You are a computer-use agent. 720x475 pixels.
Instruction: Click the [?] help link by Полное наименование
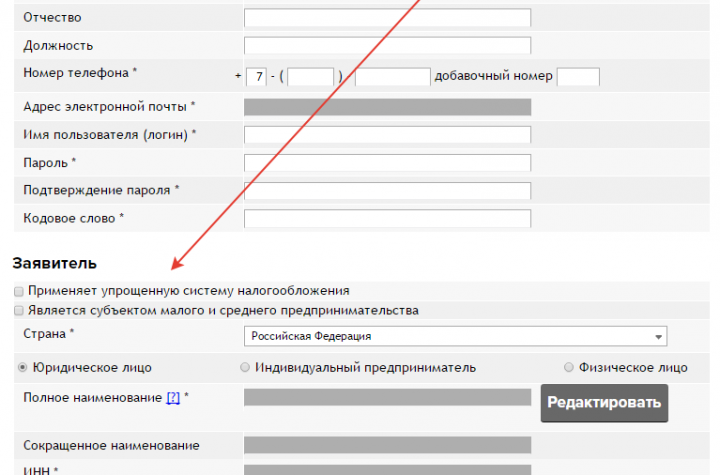173,398
